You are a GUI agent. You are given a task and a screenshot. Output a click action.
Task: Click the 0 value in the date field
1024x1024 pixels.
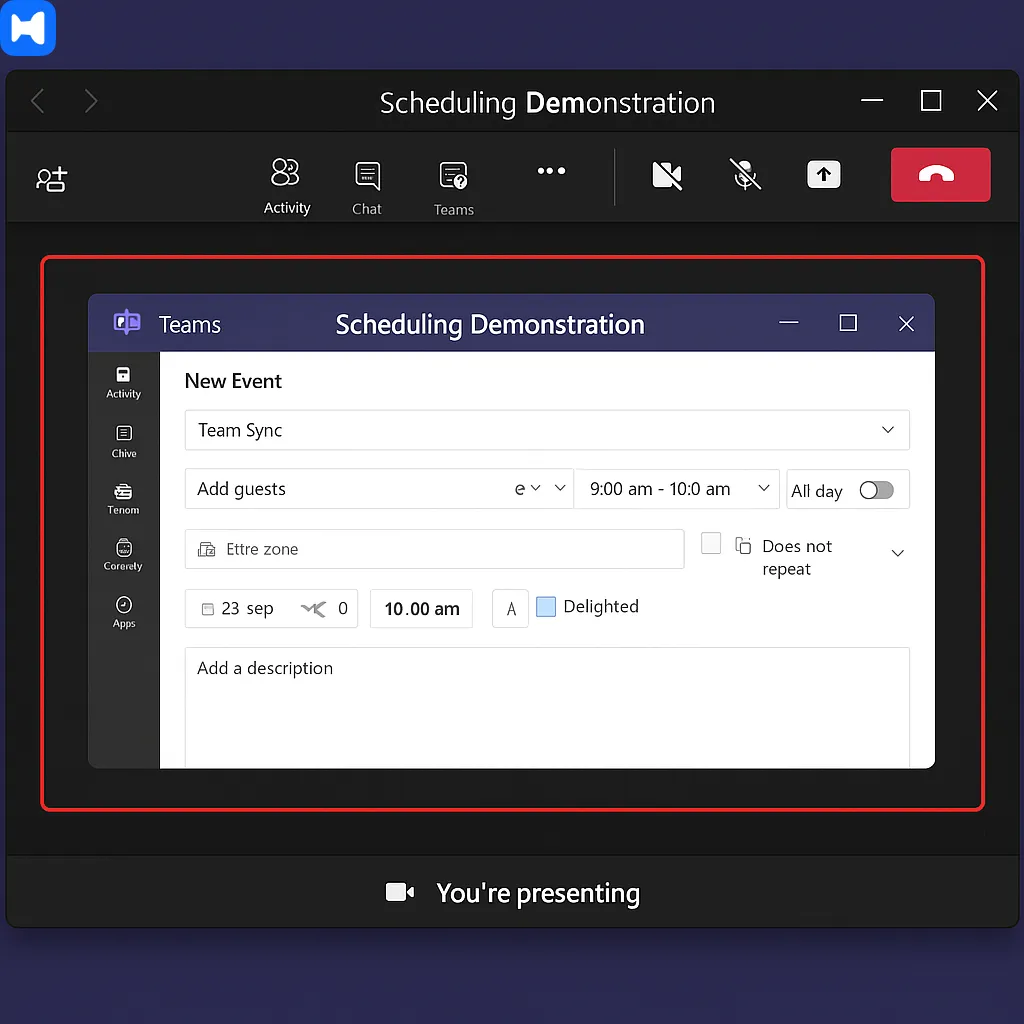pos(342,609)
